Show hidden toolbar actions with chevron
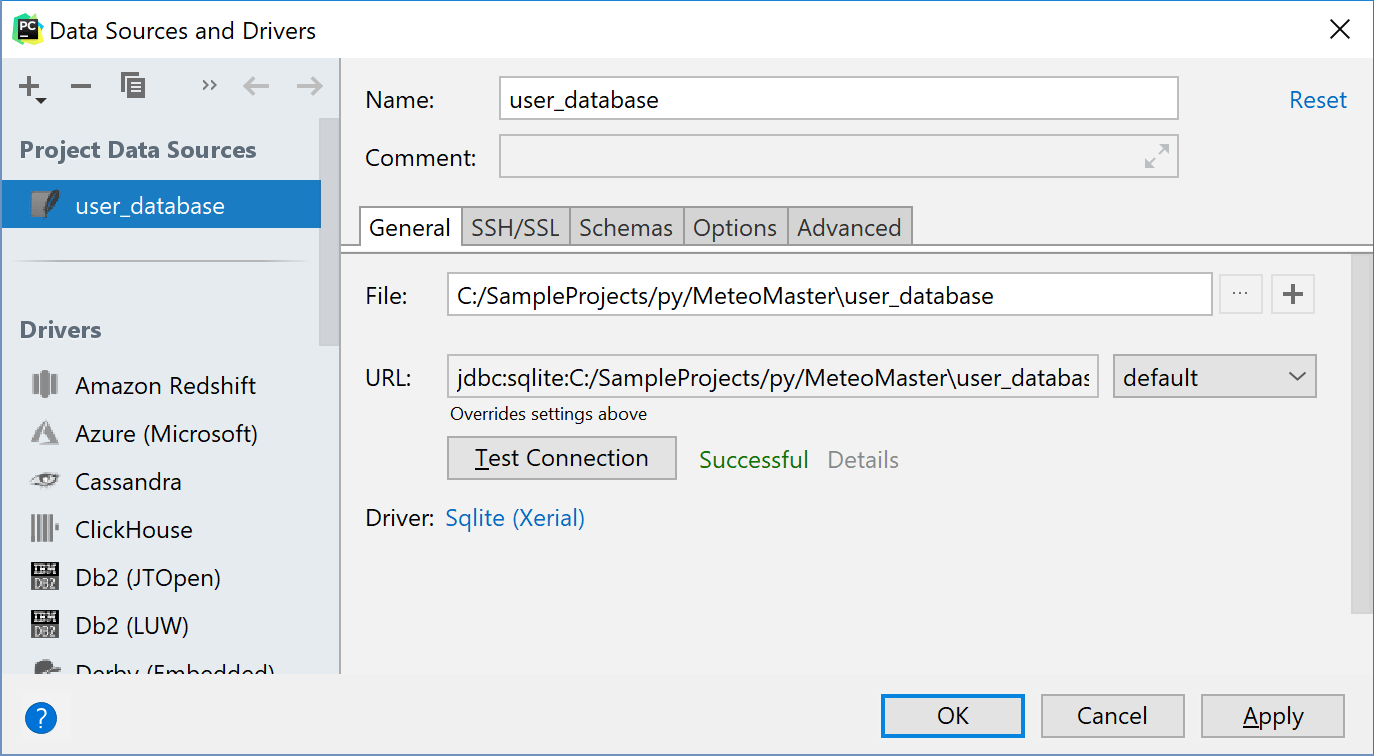 pos(209,86)
